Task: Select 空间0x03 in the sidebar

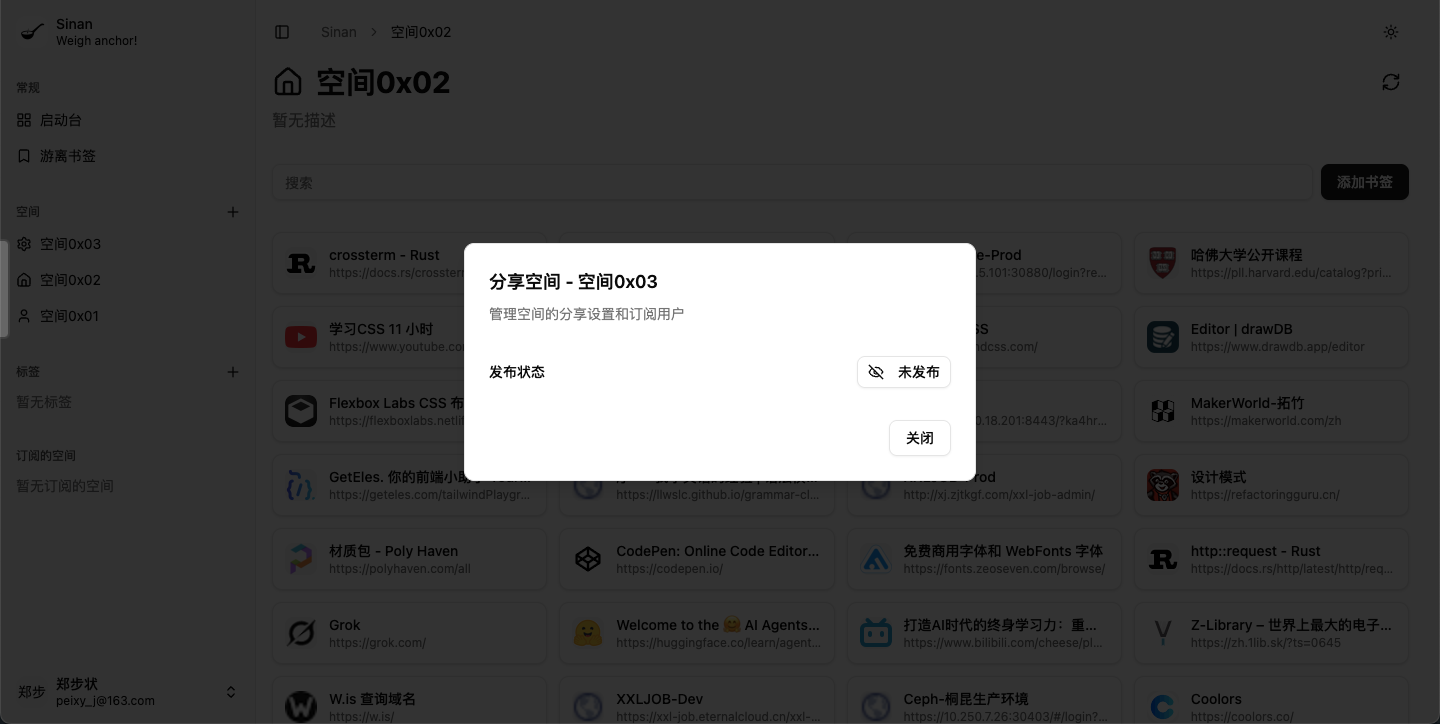Action: 128,244
